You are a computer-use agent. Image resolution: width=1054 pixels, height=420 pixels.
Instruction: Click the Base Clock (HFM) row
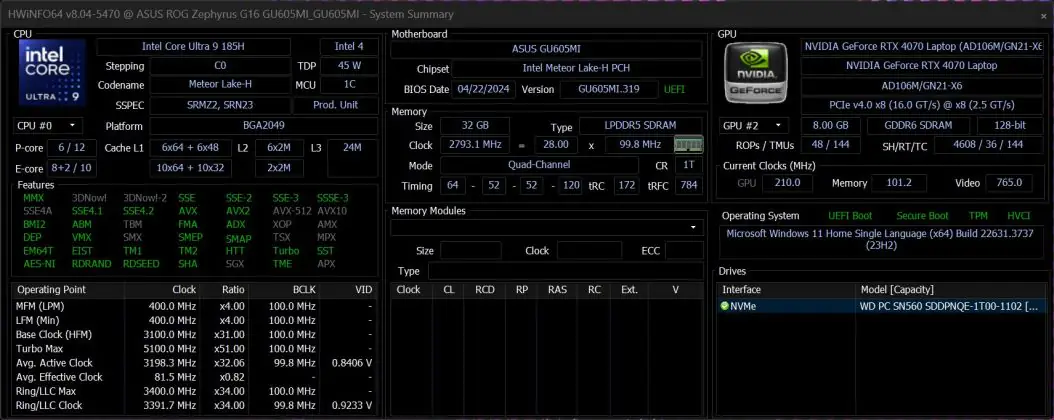coord(195,335)
